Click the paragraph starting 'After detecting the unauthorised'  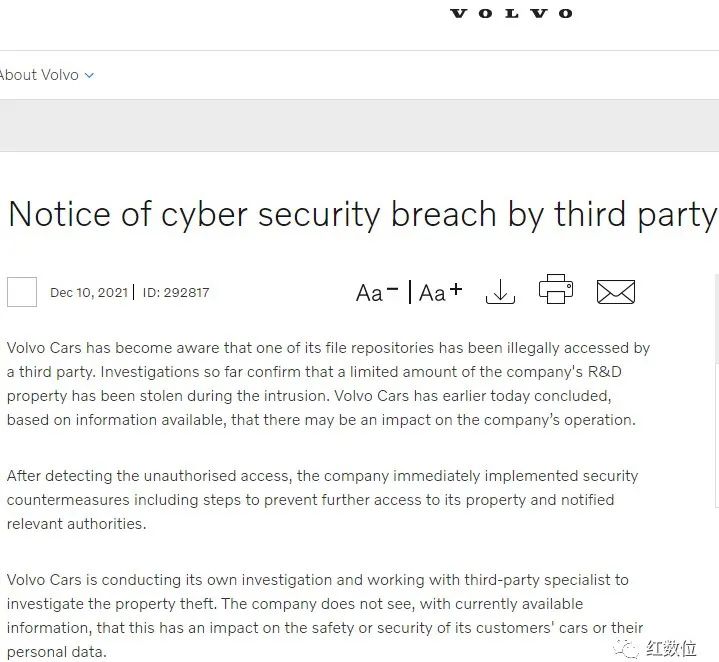click(x=322, y=500)
